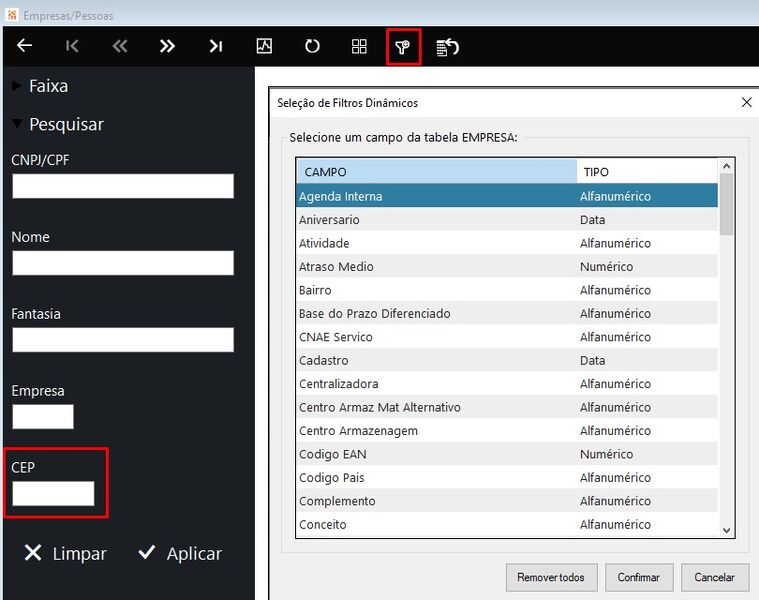Close the Seleção de Filtros Dinâmicos dialog
Viewport: 759px width, 600px height.
coord(746,102)
